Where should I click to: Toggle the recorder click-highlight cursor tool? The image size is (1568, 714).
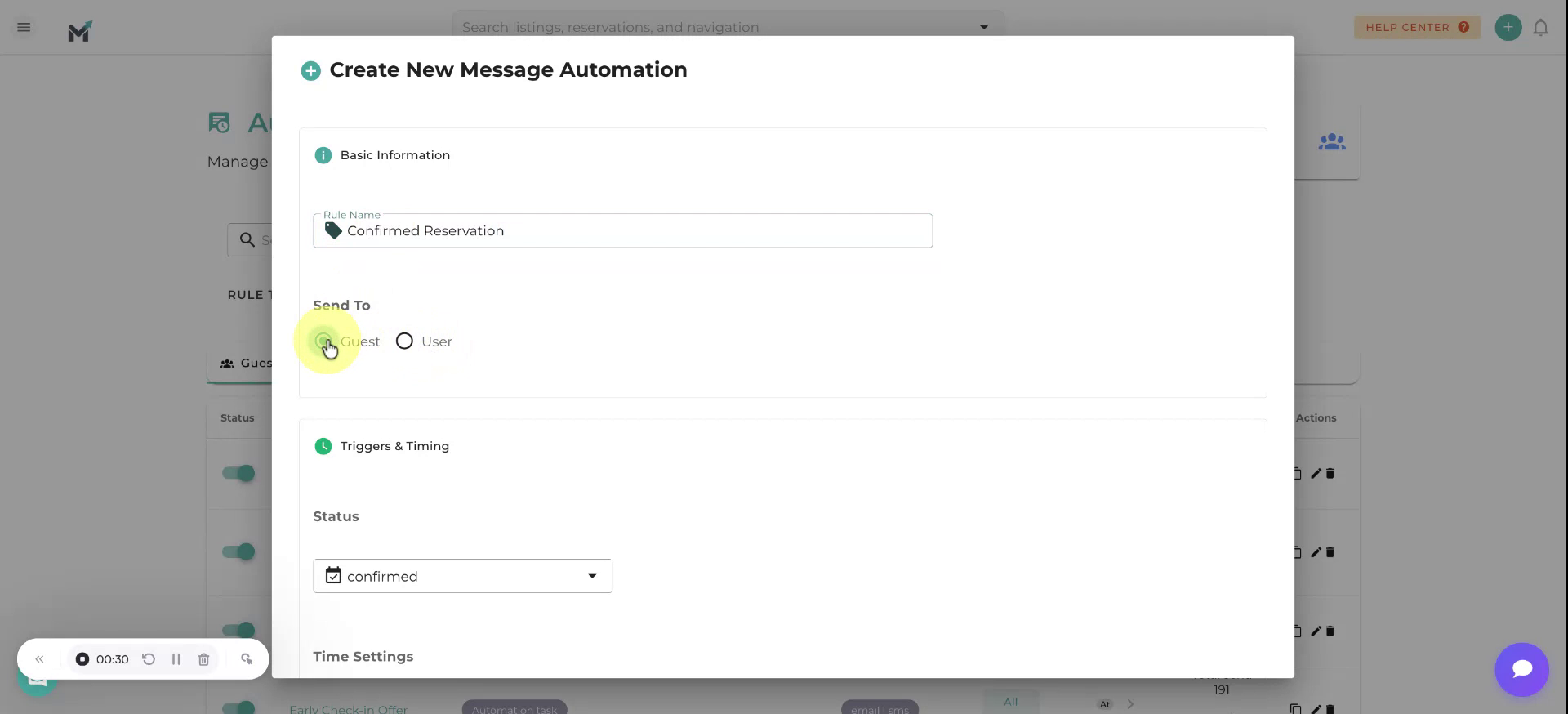point(247,659)
